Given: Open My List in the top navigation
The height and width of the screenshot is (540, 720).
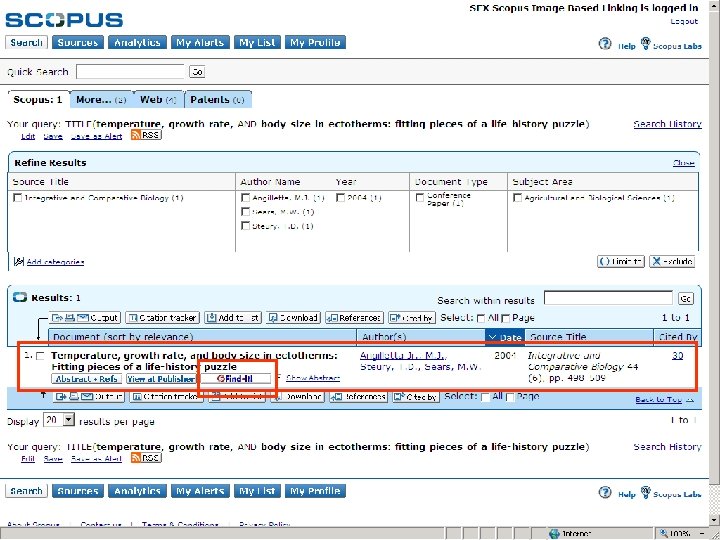Looking at the screenshot, I should 257,42.
